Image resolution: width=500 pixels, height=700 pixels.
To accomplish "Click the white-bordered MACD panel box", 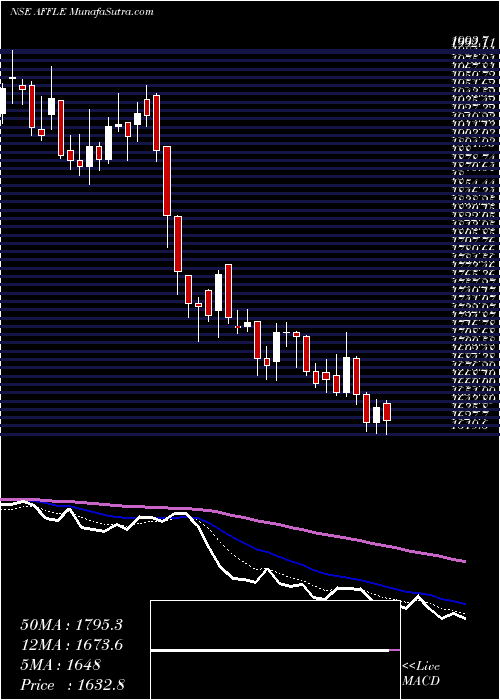I will (275, 650).
